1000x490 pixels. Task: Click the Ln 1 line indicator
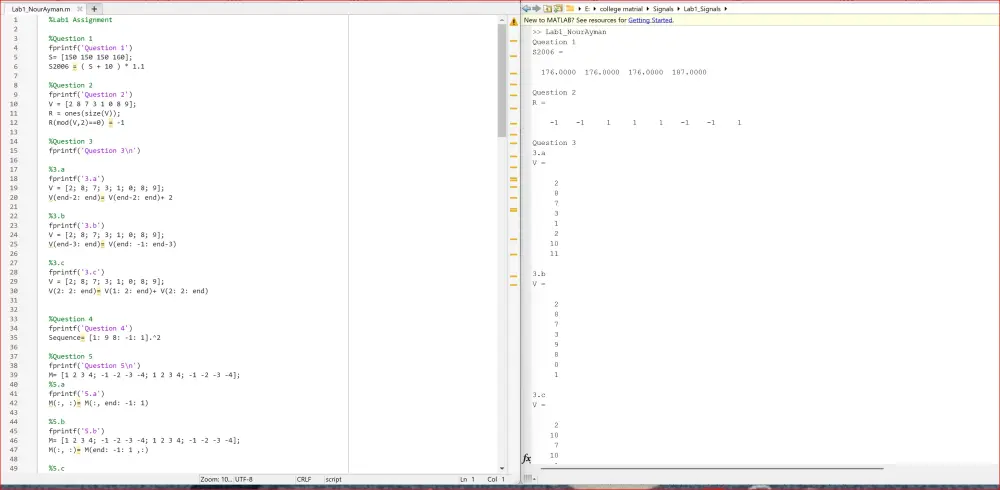[468, 479]
